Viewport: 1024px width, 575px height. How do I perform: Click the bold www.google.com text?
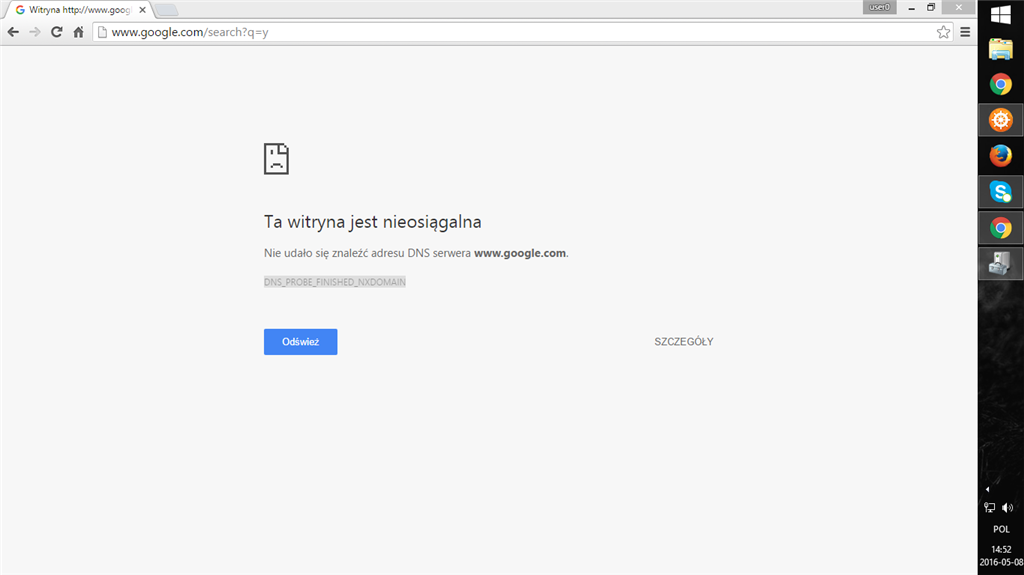tap(520, 253)
